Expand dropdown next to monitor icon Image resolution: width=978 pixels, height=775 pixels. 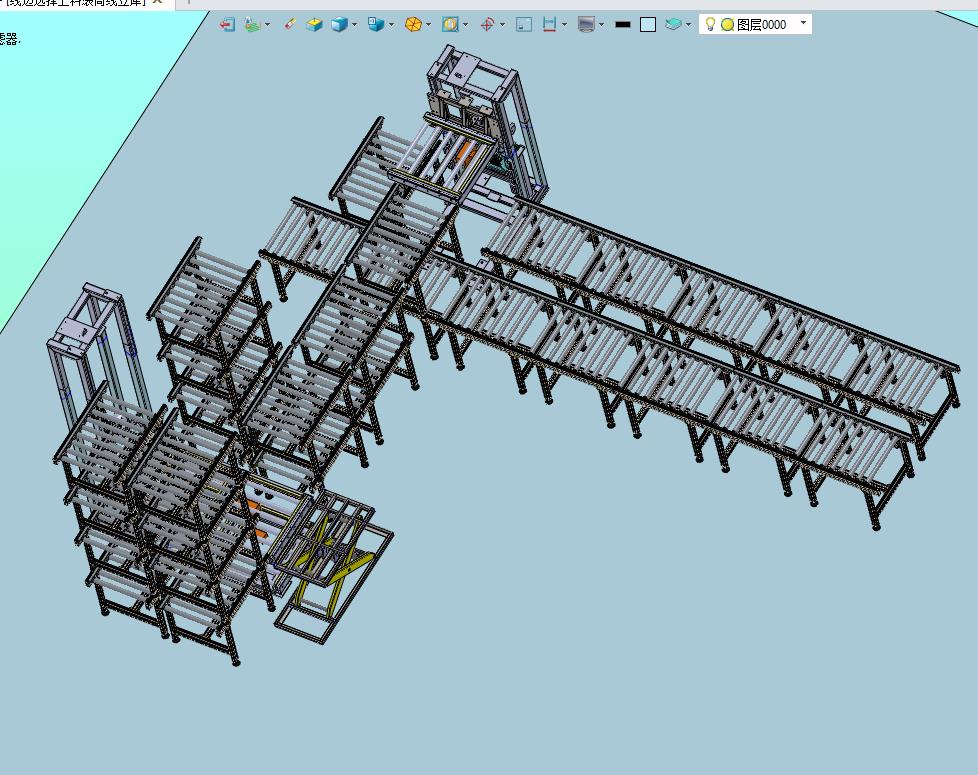coord(601,25)
